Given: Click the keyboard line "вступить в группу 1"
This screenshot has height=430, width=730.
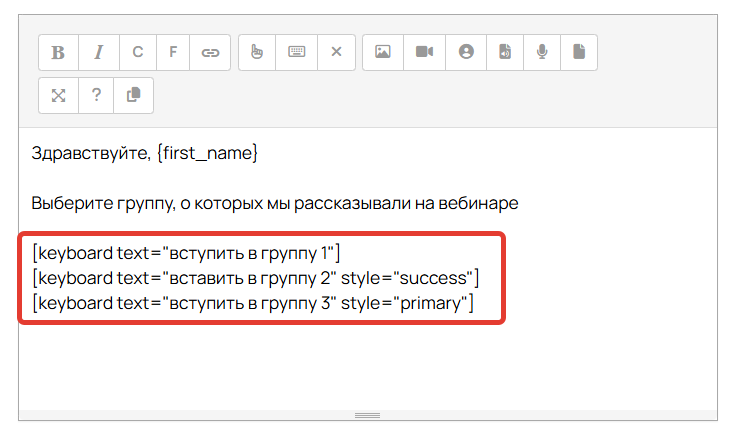Looking at the screenshot, I should [x=186, y=253].
